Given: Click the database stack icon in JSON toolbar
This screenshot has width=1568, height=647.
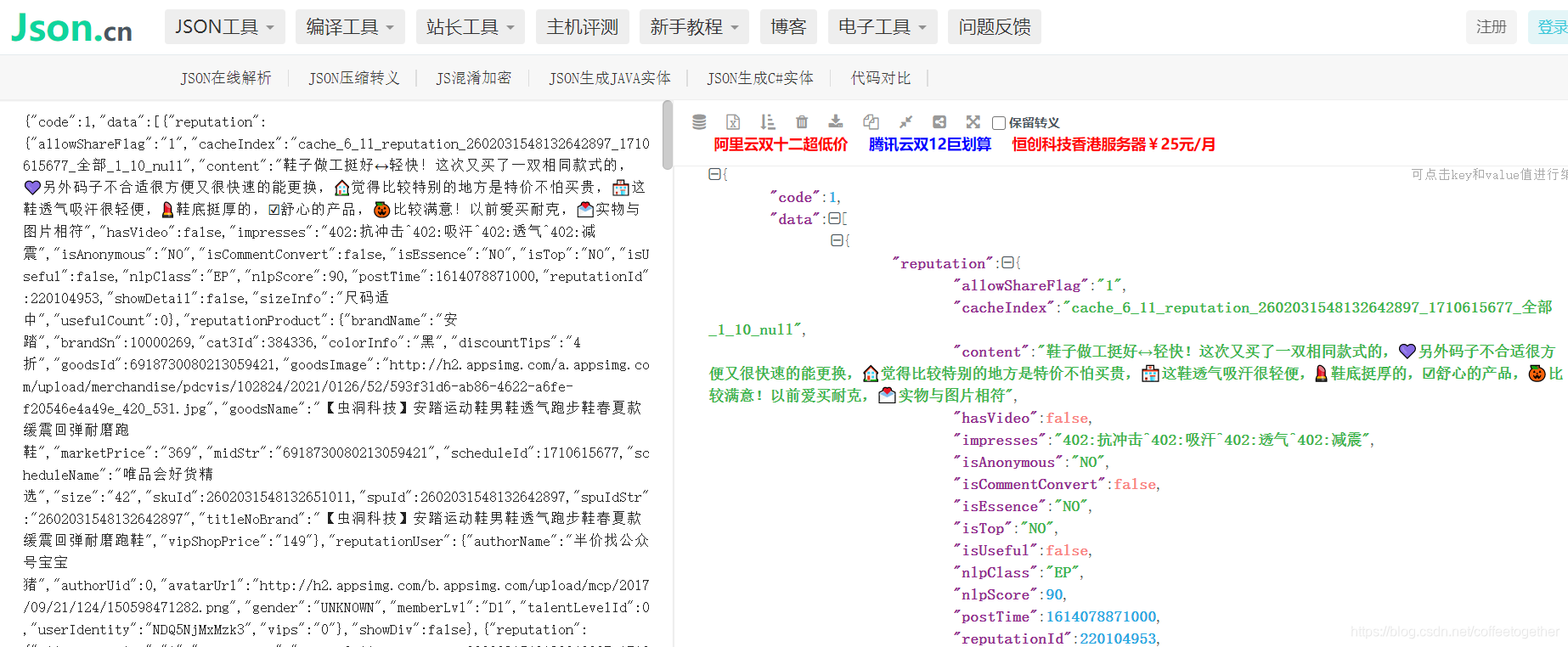Looking at the screenshot, I should (699, 122).
